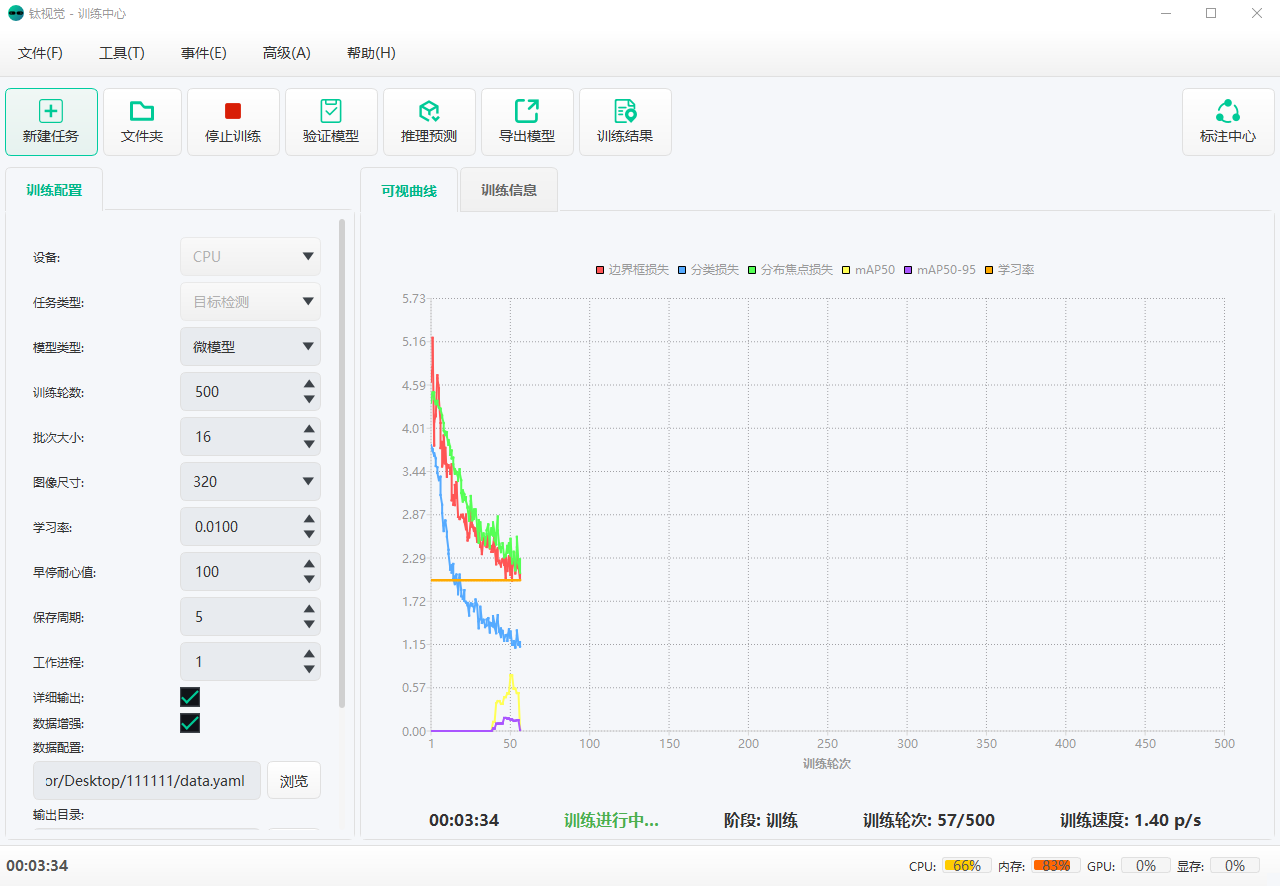Select the 训练配置 tab
The width and height of the screenshot is (1280, 886).
[x=54, y=190]
